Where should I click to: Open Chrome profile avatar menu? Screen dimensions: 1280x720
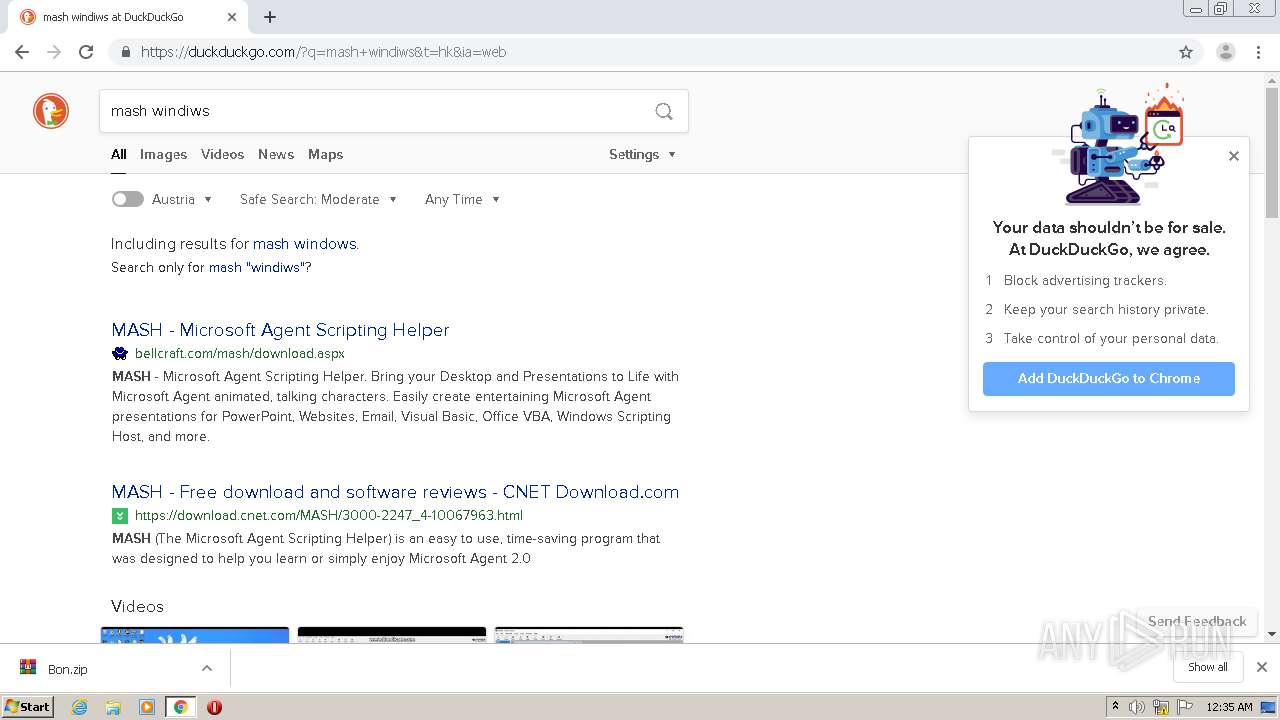[x=1226, y=52]
